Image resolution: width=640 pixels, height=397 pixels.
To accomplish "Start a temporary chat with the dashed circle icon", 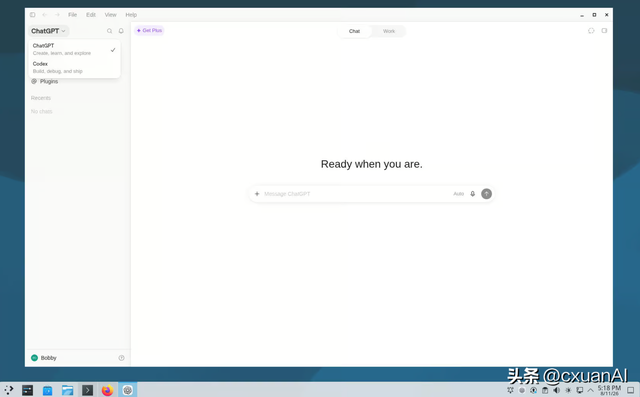I will click(591, 31).
